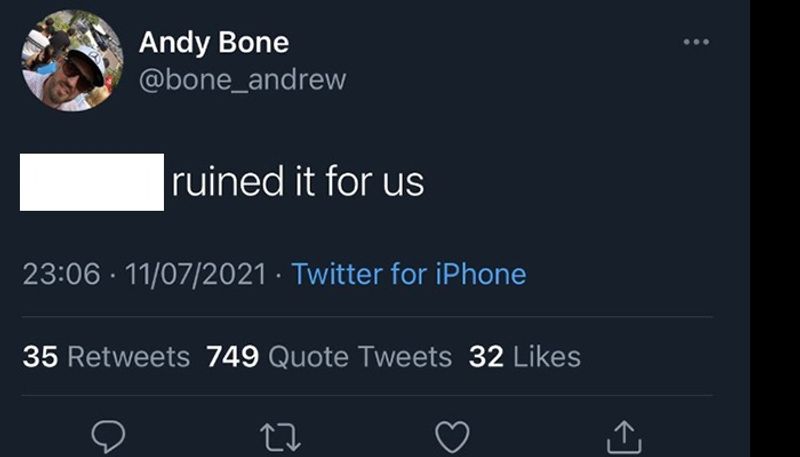Click the divider line above the Retweets count

pyautogui.click(x=368, y=317)
